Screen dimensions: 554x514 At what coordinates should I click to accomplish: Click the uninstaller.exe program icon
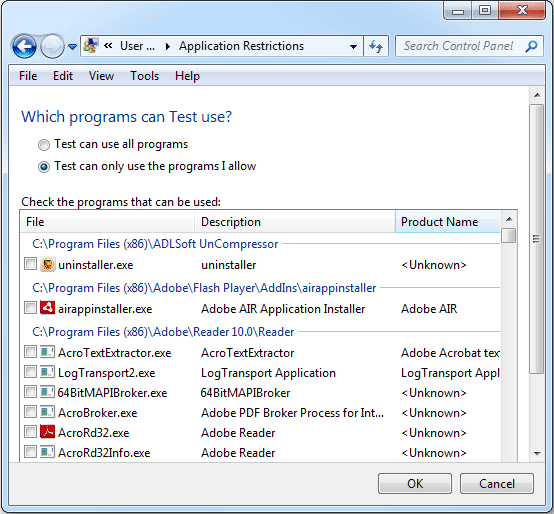(x=47, y=265)
